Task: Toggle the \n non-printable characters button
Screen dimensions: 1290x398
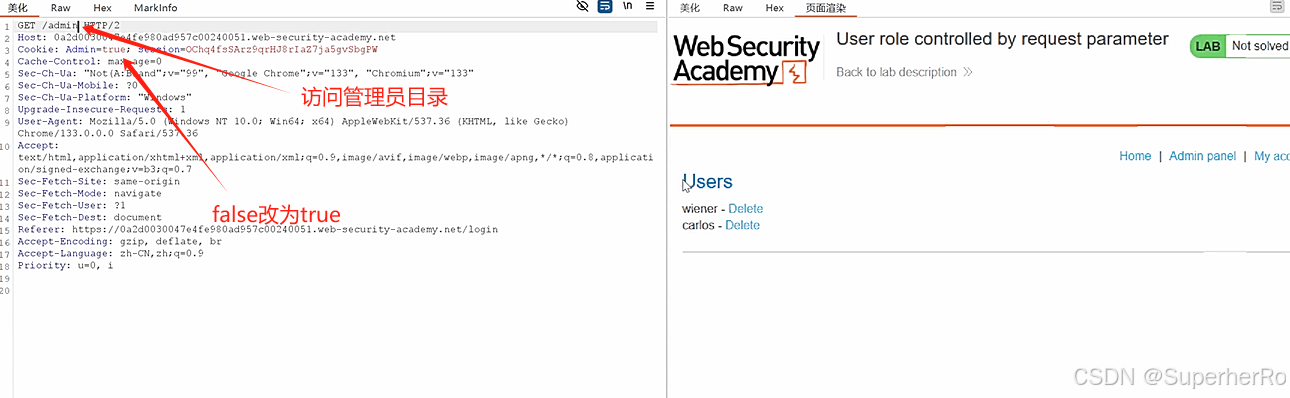Action: point(627,6)
